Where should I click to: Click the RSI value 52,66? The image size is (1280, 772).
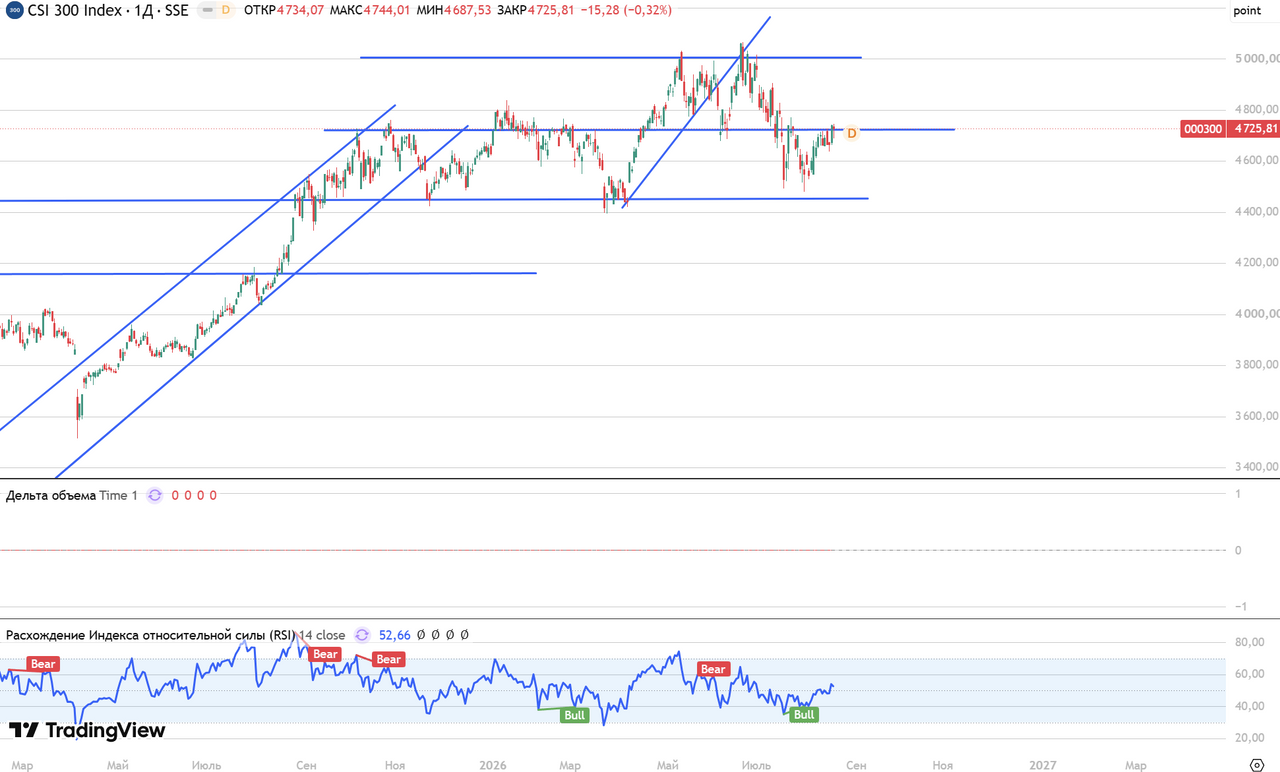[395, 635]
